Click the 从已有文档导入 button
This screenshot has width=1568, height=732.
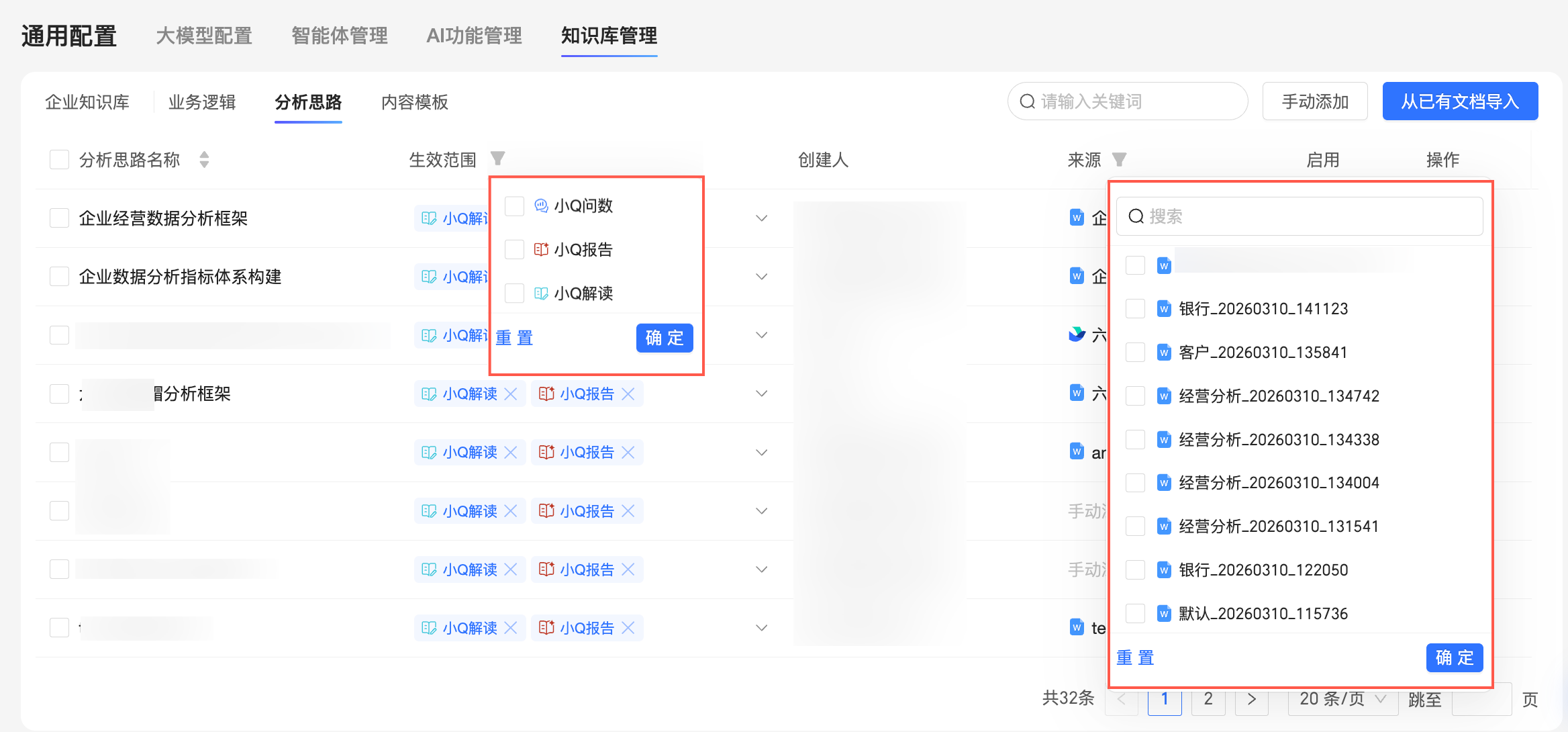click(x=1460, y=101)
